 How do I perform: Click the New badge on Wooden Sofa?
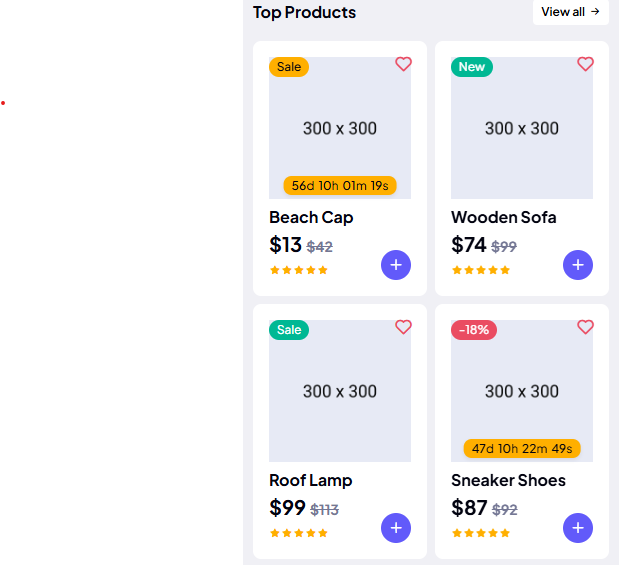472,67
